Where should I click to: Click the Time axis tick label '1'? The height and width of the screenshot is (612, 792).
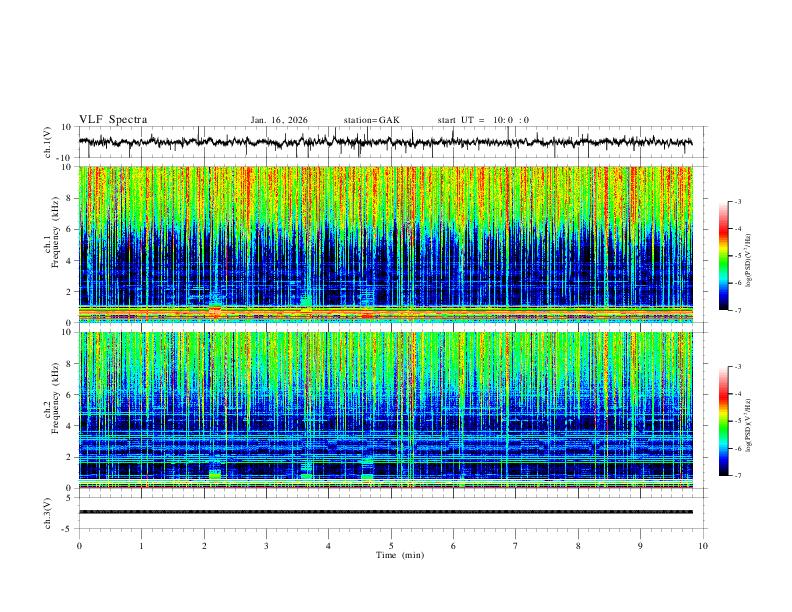coord(142,546)
